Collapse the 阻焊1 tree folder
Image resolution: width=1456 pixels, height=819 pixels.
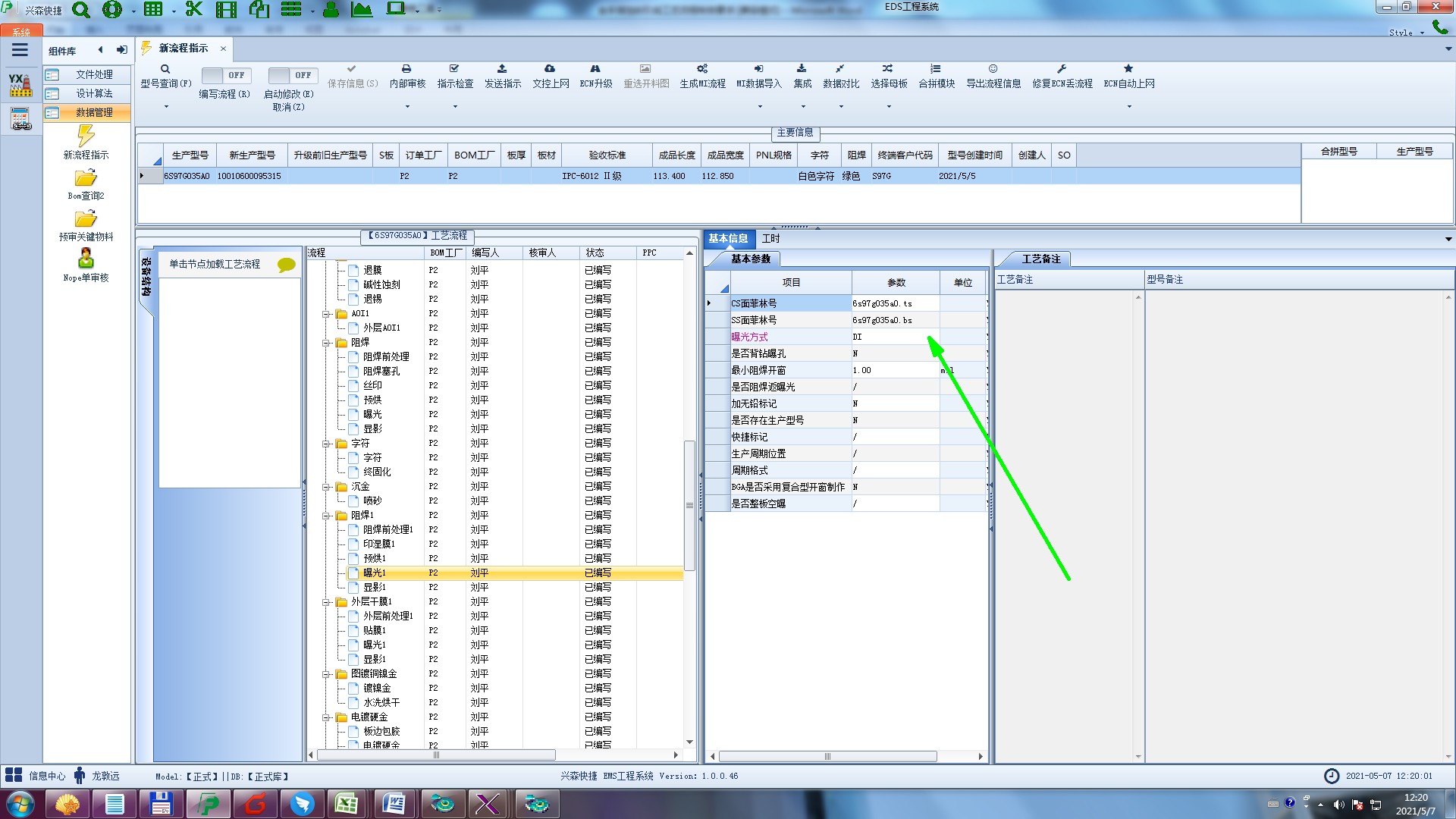coord(327,516)
